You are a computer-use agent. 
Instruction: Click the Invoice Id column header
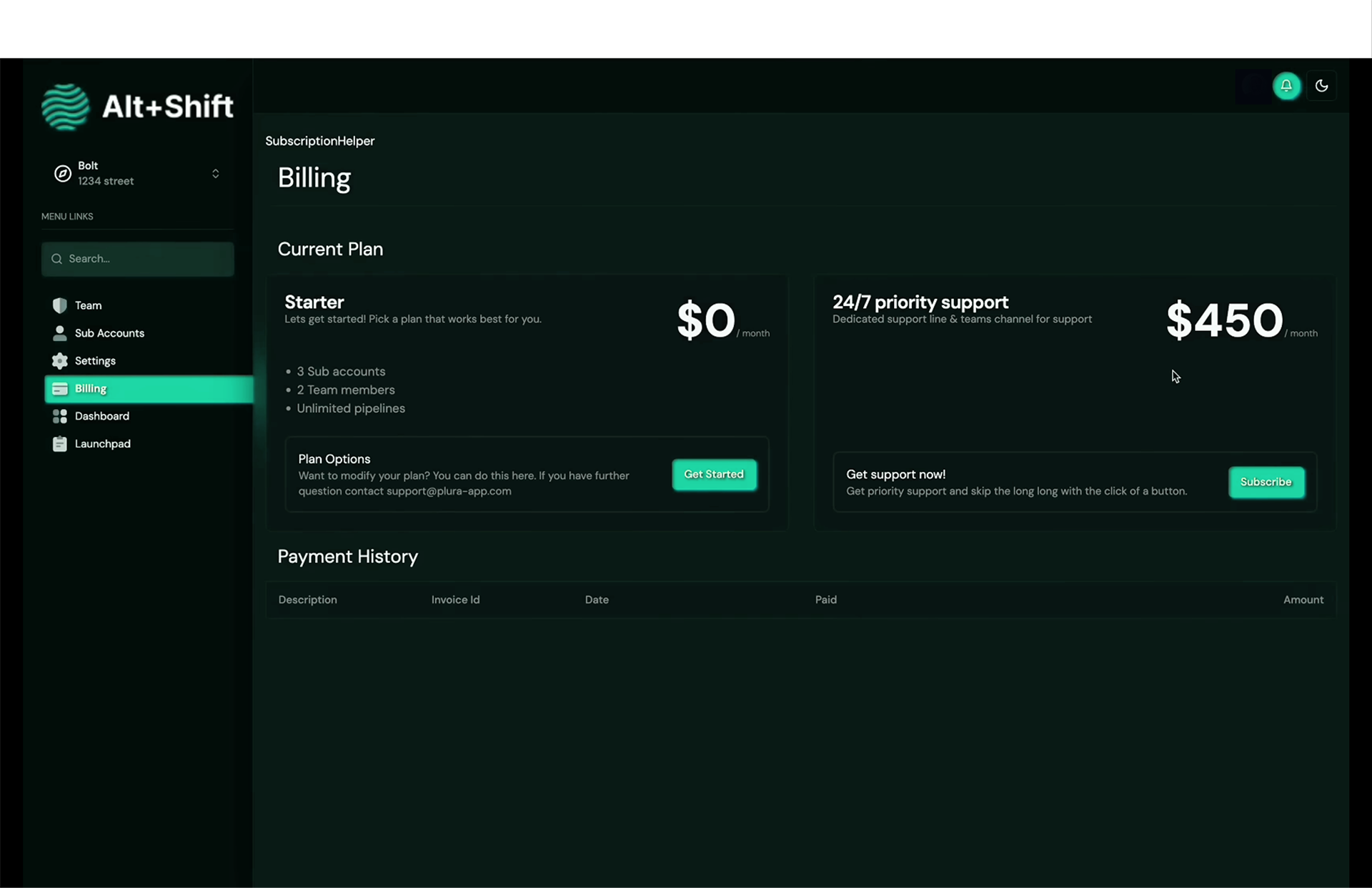point(455,600)
